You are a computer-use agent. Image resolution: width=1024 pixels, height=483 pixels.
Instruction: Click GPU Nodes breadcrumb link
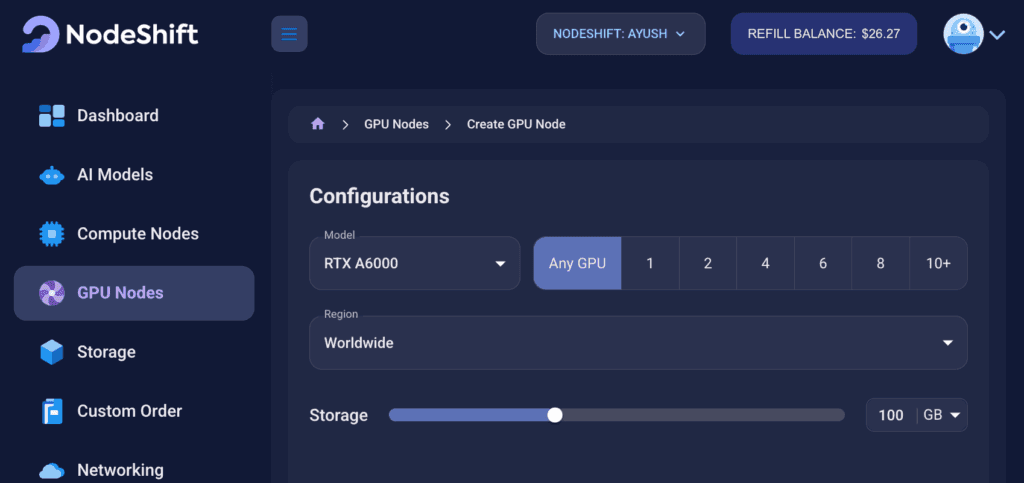pyautogui.click(x=396, y=124)
